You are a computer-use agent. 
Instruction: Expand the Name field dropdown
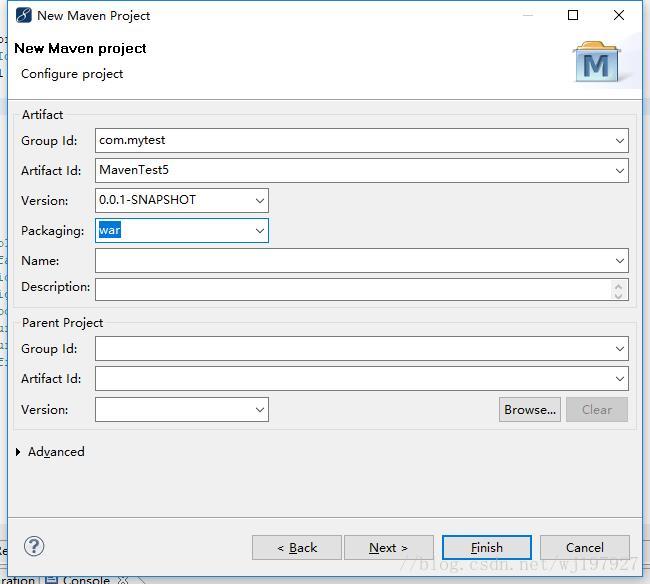[x=620, y=261]
